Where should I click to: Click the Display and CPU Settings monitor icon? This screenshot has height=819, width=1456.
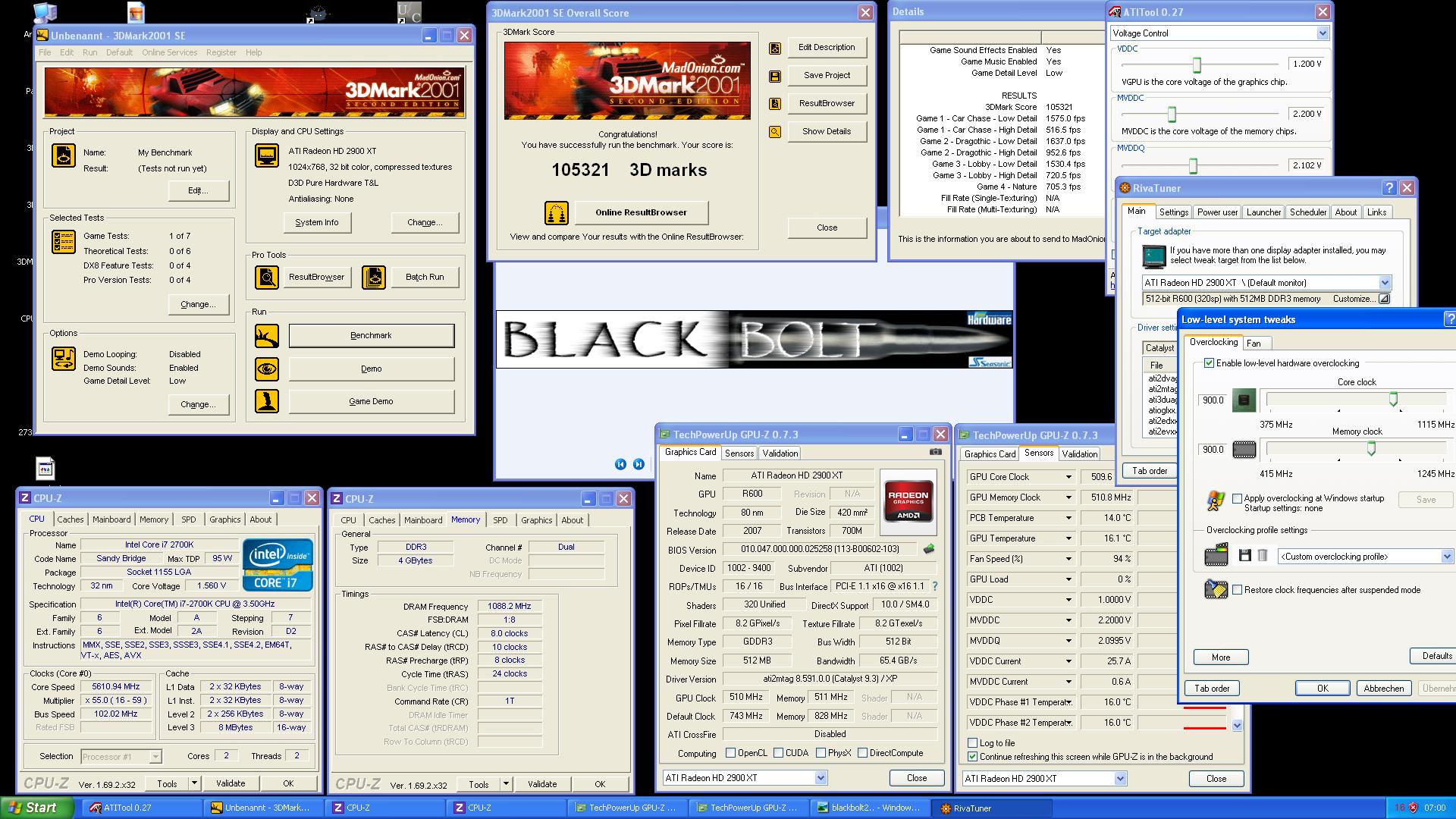point(267,155)
